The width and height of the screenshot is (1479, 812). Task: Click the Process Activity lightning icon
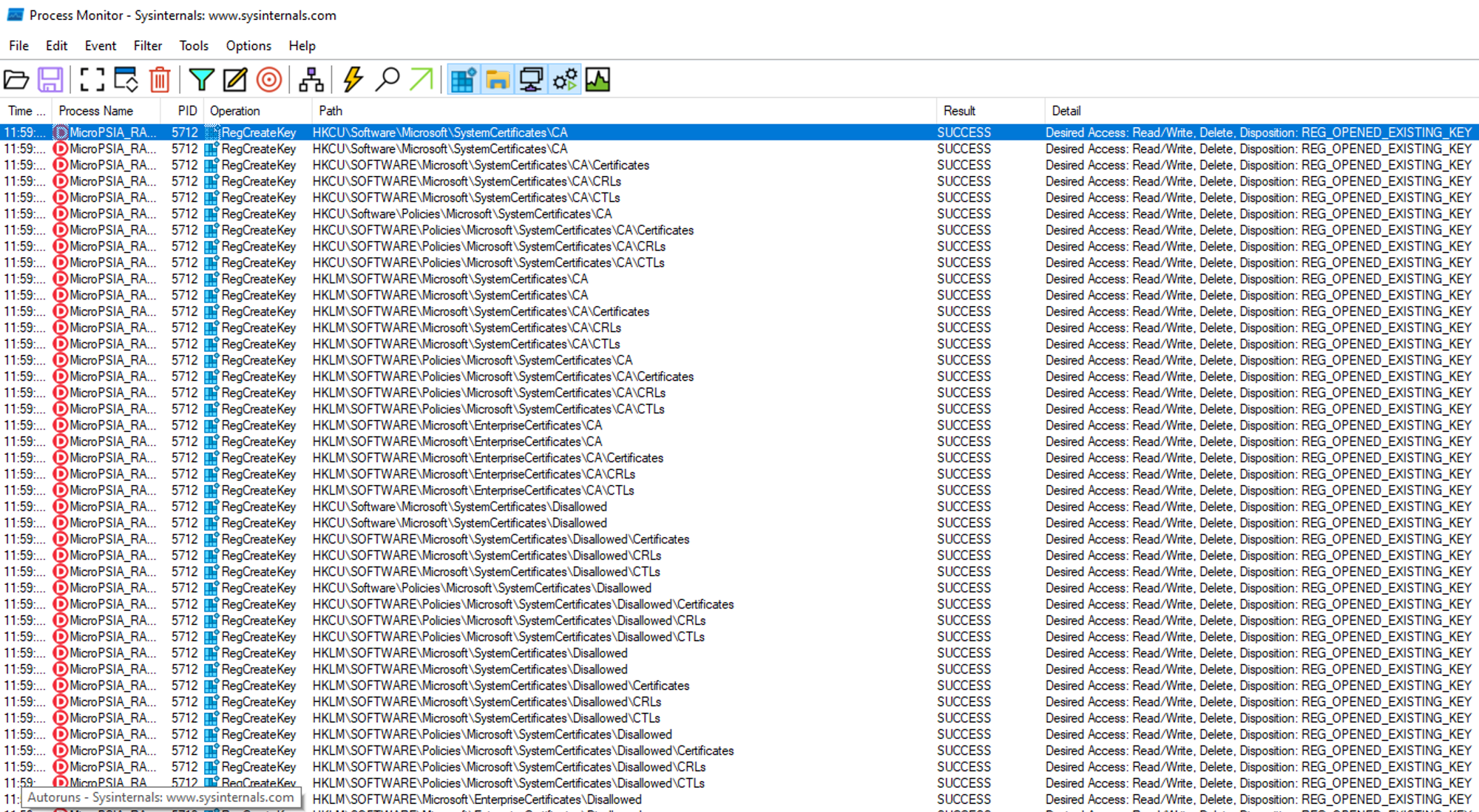(353, 80)
